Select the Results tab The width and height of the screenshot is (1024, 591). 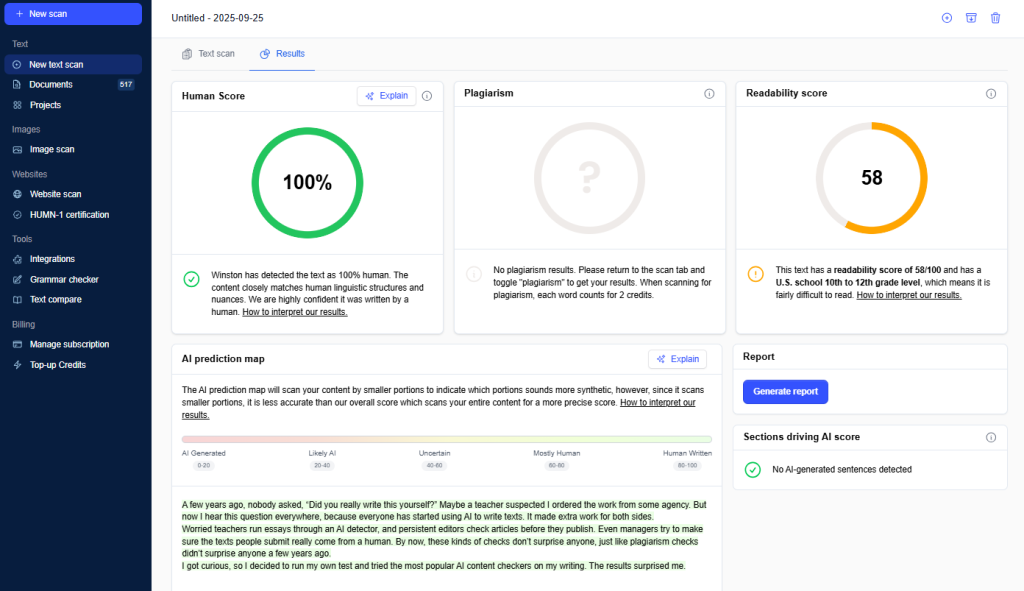tap(282, 54)
